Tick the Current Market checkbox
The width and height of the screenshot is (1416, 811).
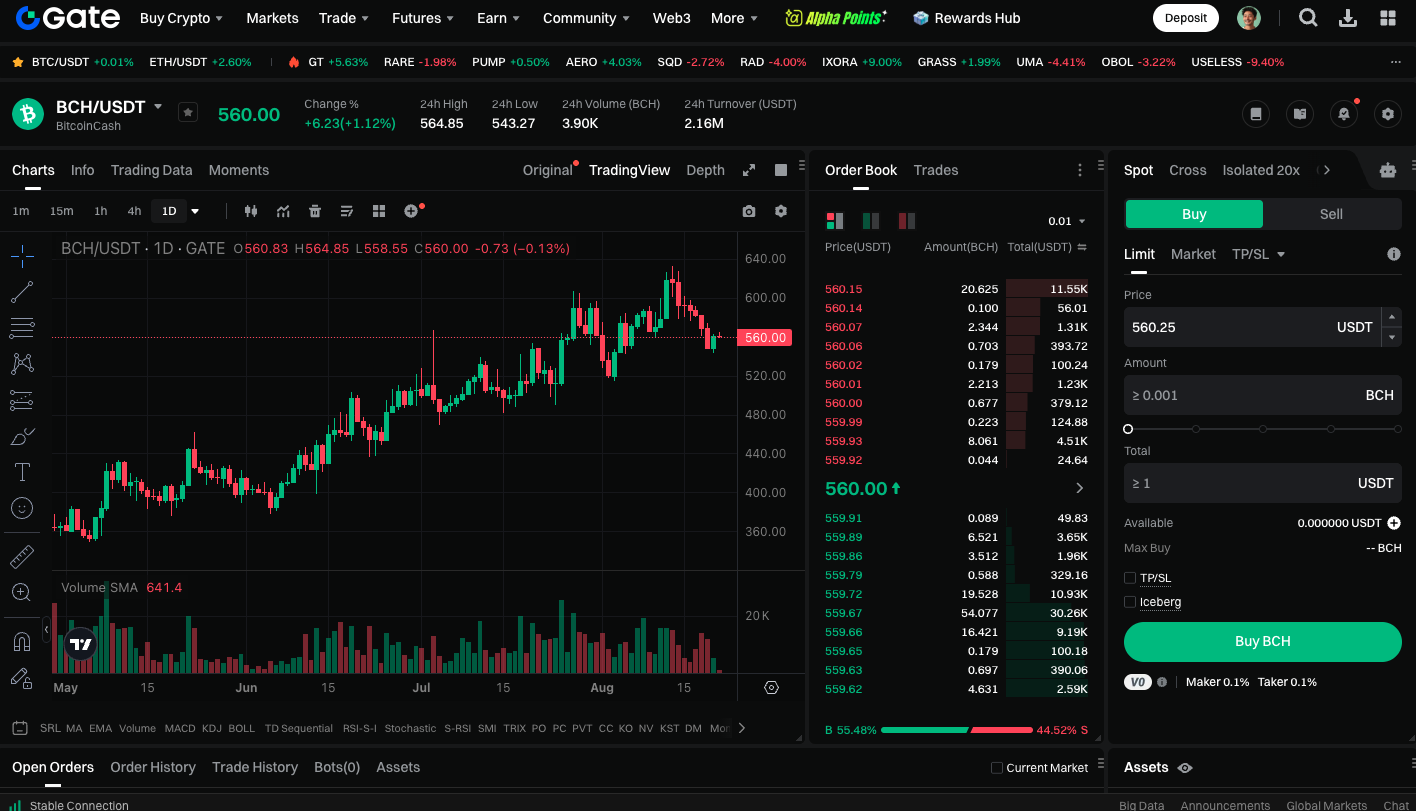[996, 768]
